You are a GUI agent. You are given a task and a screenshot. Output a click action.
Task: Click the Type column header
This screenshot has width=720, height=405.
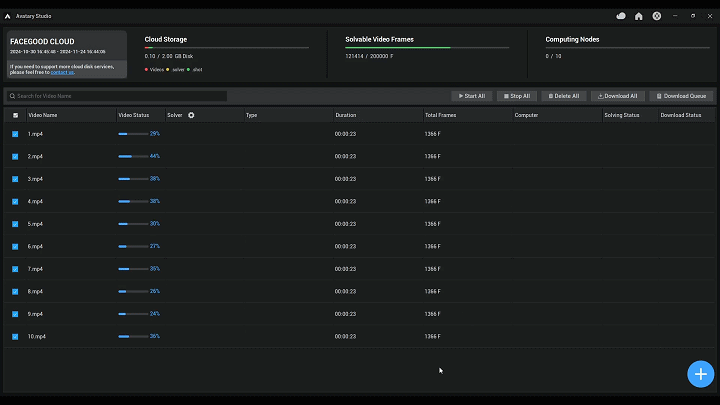(x=251, y=115)
